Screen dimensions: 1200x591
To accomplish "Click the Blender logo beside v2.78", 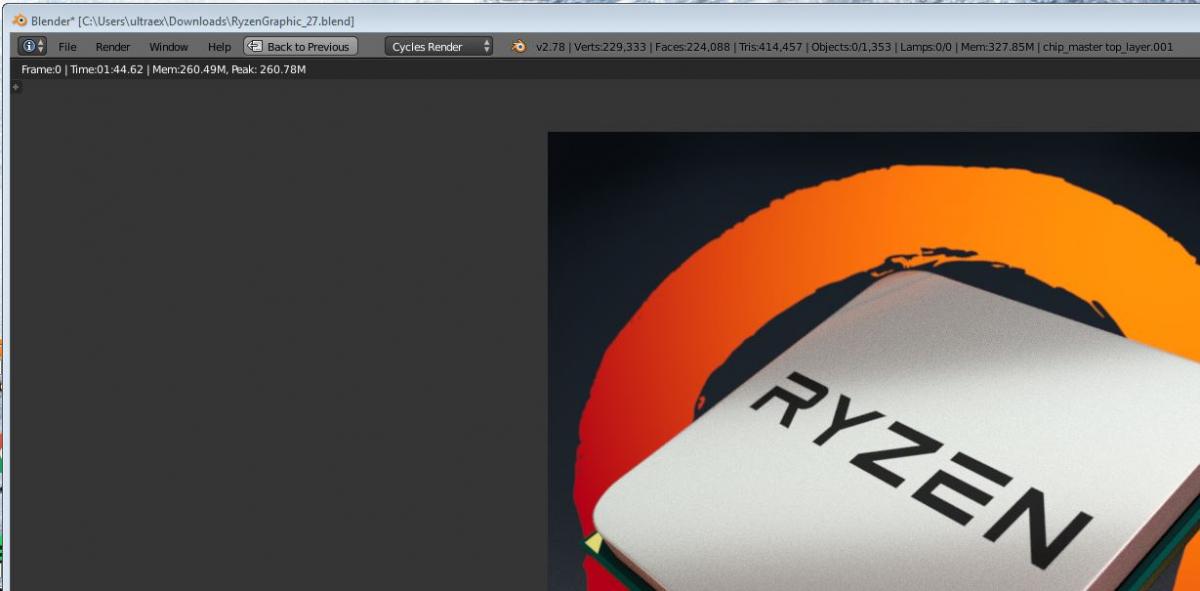I will pyautogui.click(x=519, y=46).
